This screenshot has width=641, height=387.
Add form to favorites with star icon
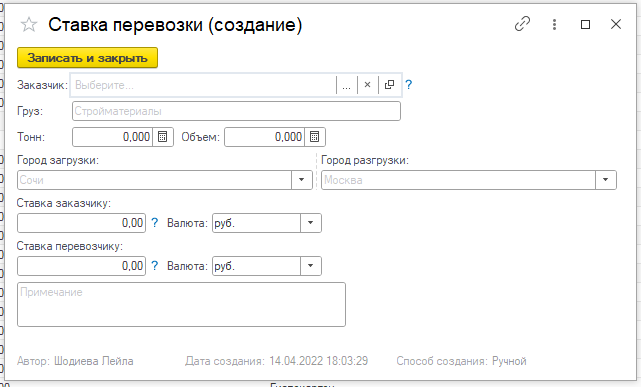coord(29,25)
